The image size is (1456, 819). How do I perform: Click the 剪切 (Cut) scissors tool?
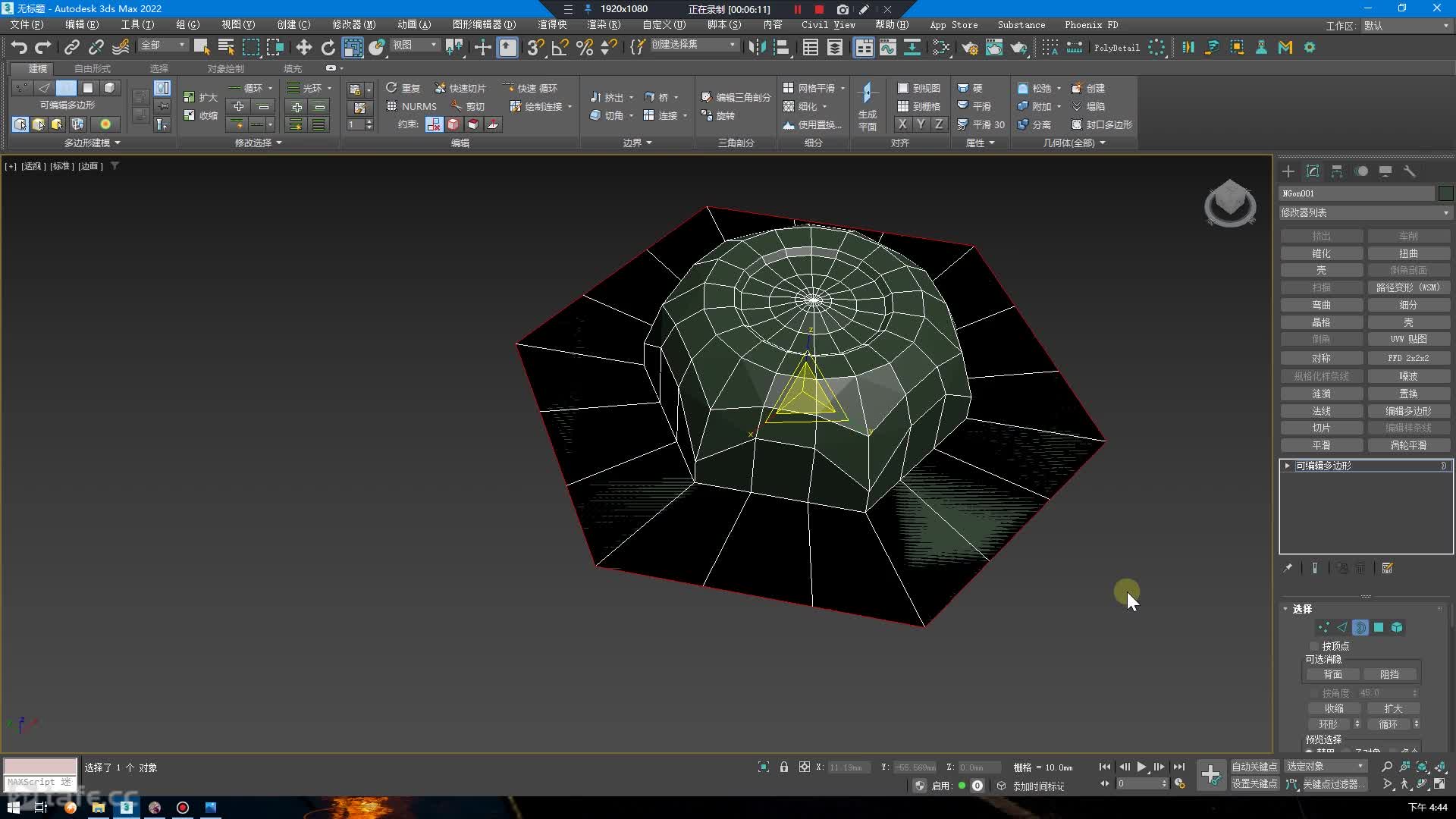pyautogui.click(x=468, y=106)
